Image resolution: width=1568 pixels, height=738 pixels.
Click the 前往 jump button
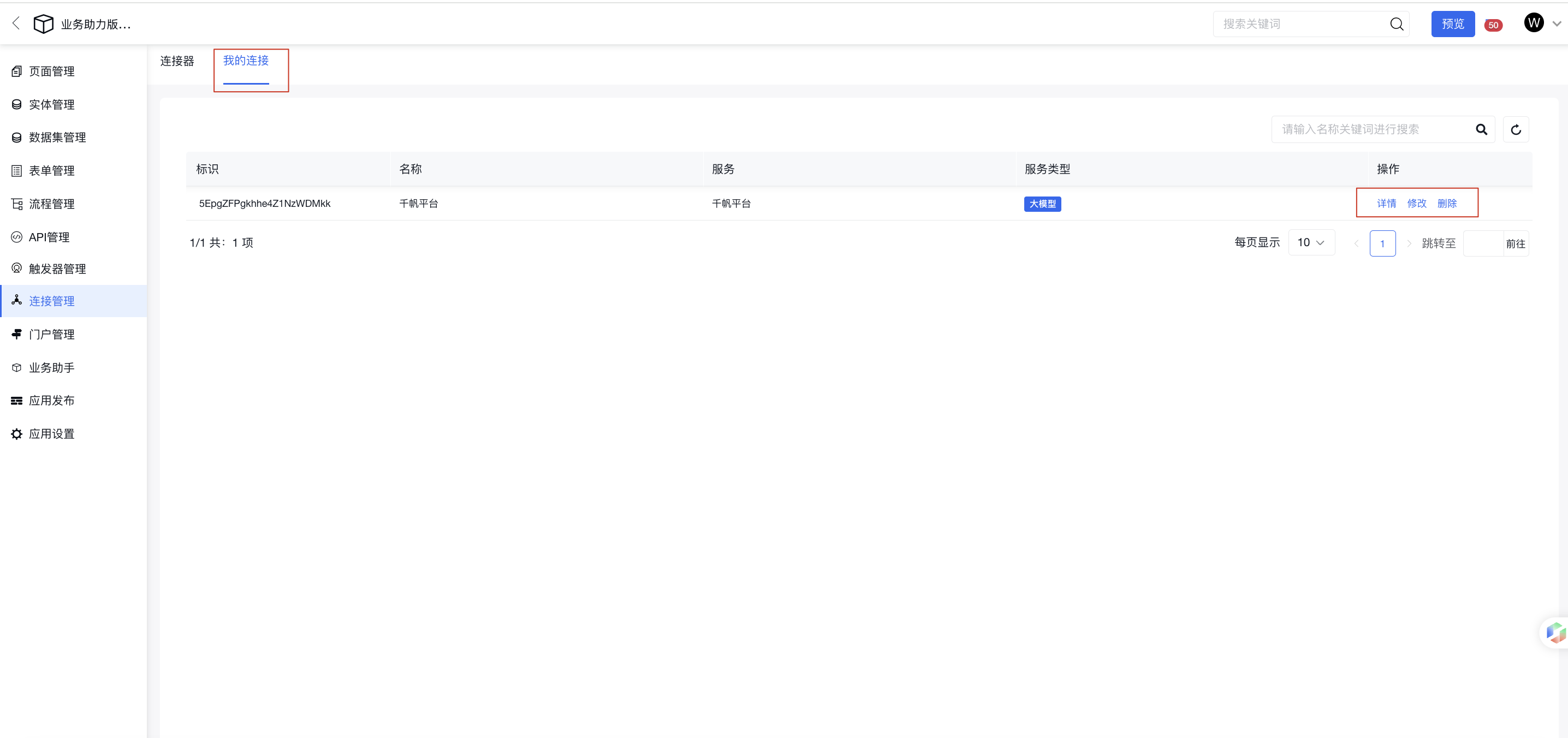[x=1515, y=244]
